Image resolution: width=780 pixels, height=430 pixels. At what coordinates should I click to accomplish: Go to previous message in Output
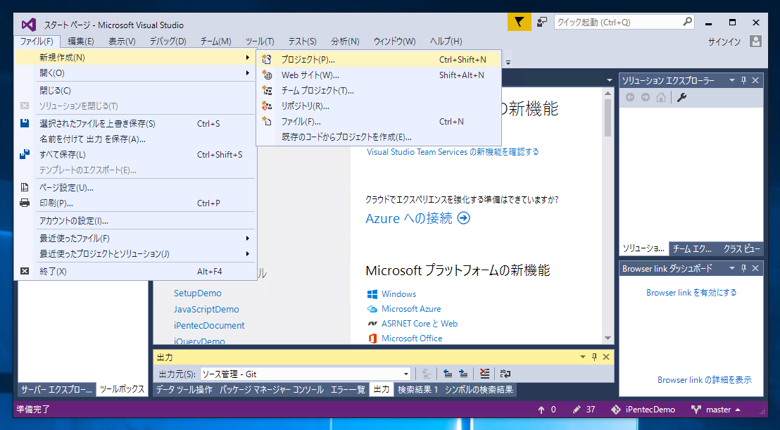(x=448, y=374)
